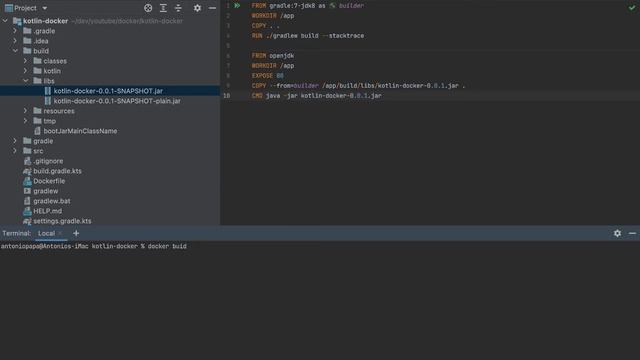Open the HELP.md file
640x360 pixels.
[47, 211]
